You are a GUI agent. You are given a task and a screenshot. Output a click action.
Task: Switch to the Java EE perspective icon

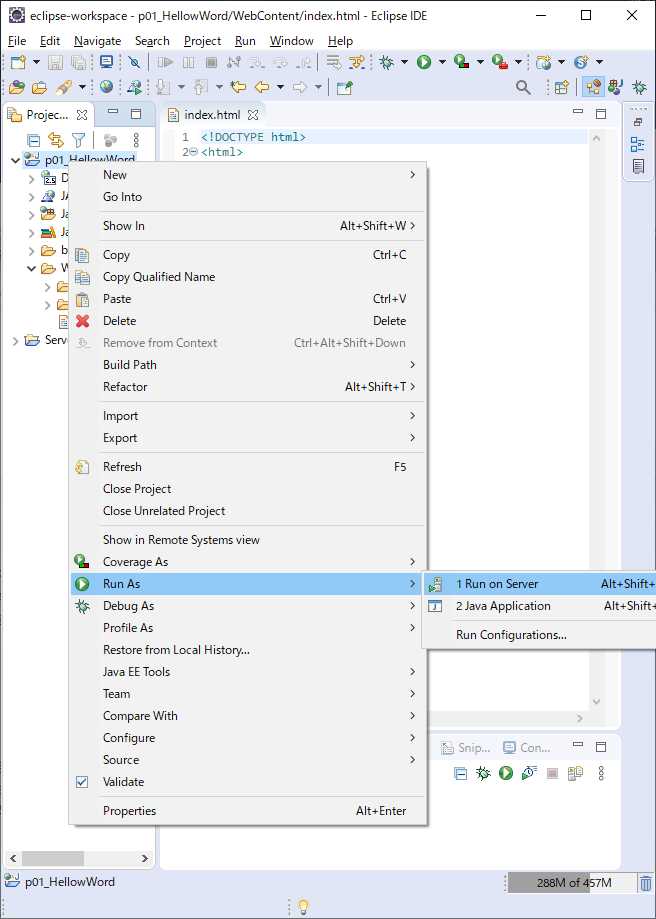pyautogui.click(x=593, y=87)
